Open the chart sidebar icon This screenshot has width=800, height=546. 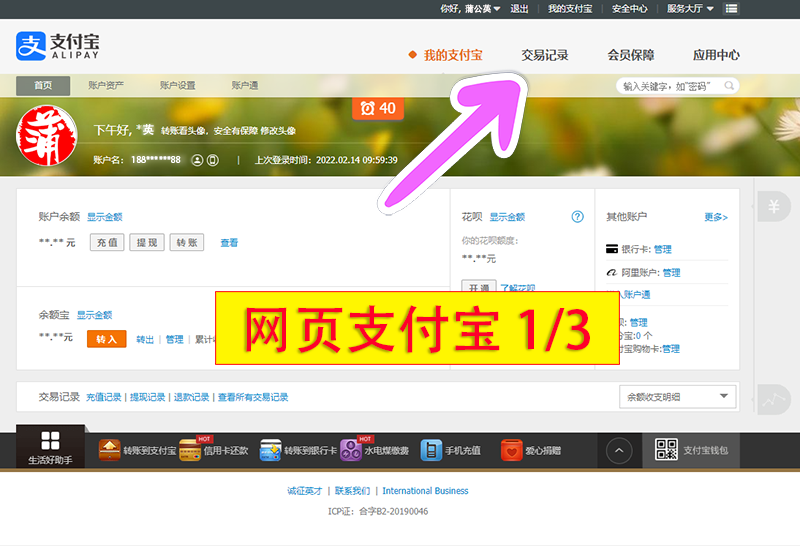[x=774, y=399]
